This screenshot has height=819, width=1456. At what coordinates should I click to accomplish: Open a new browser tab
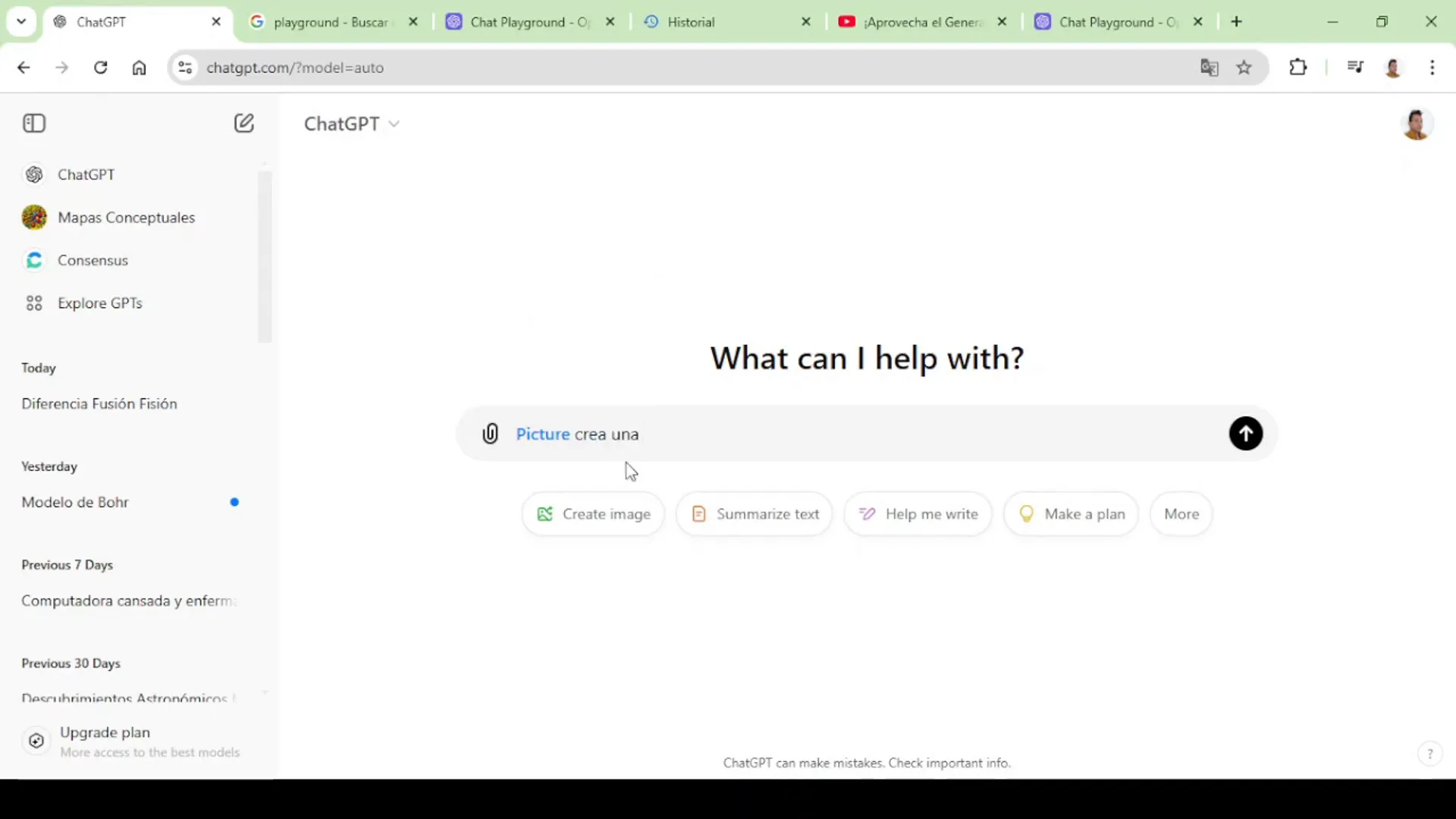coord(1237,22)
